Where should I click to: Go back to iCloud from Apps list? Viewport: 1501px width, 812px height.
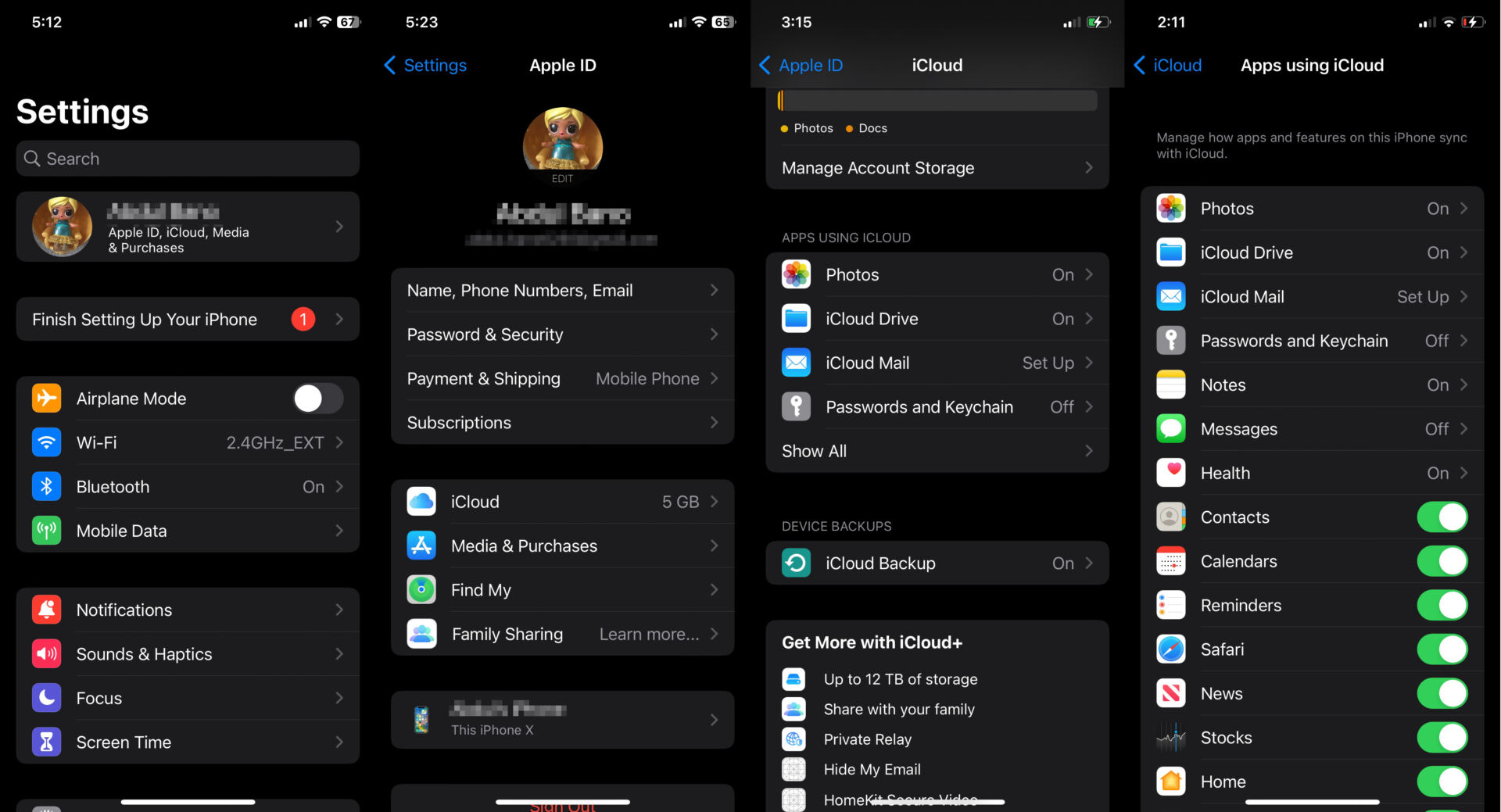tap(1168, 65)
